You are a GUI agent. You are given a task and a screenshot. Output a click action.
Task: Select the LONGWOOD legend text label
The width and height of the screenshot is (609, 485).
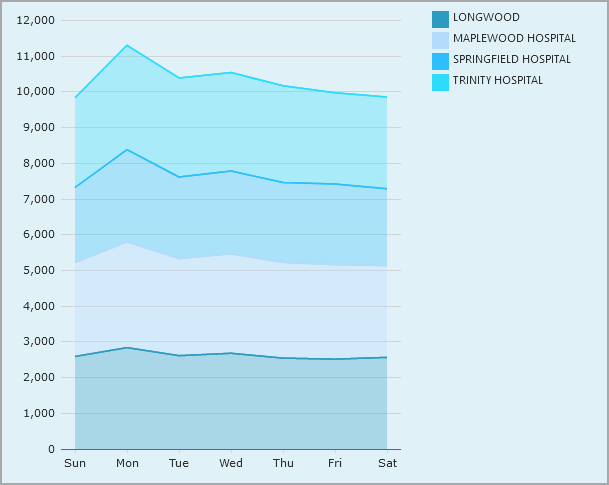pyautogui.click(x=486, y=18)
